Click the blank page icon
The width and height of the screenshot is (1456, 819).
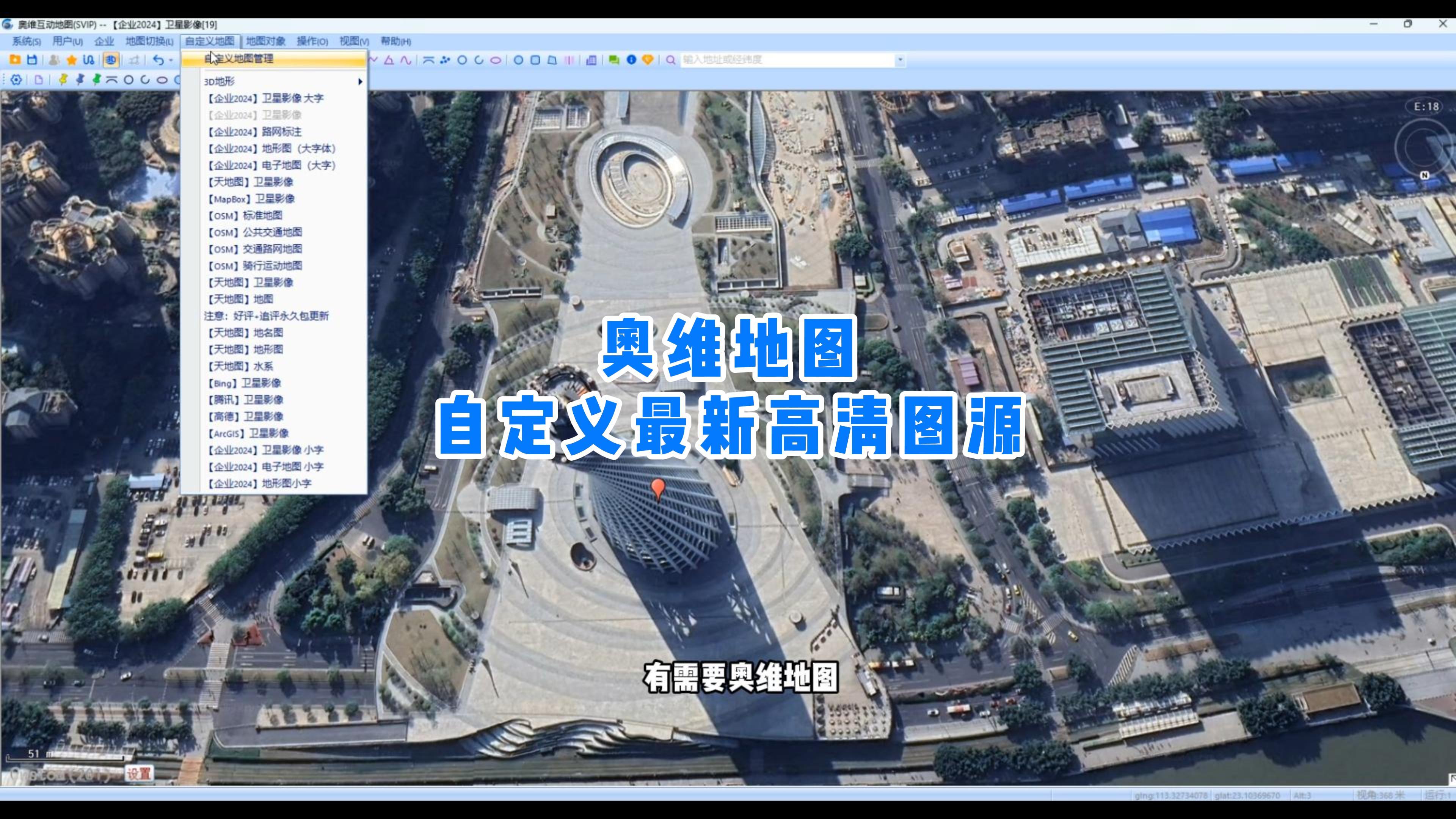(x=38, y=80)
